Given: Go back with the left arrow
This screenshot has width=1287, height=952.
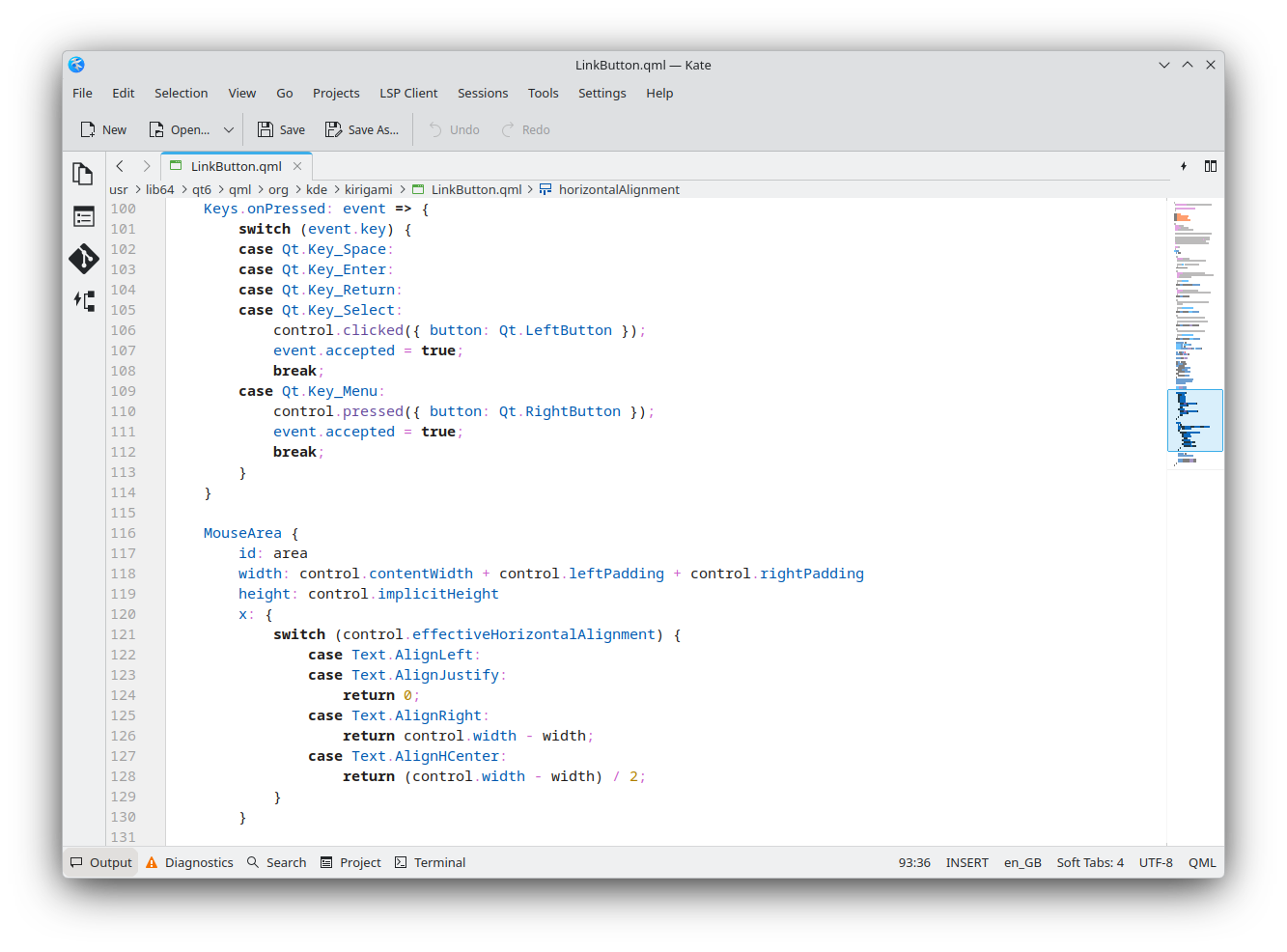Looking at the screenshot, I should click(x=120, y=166).
